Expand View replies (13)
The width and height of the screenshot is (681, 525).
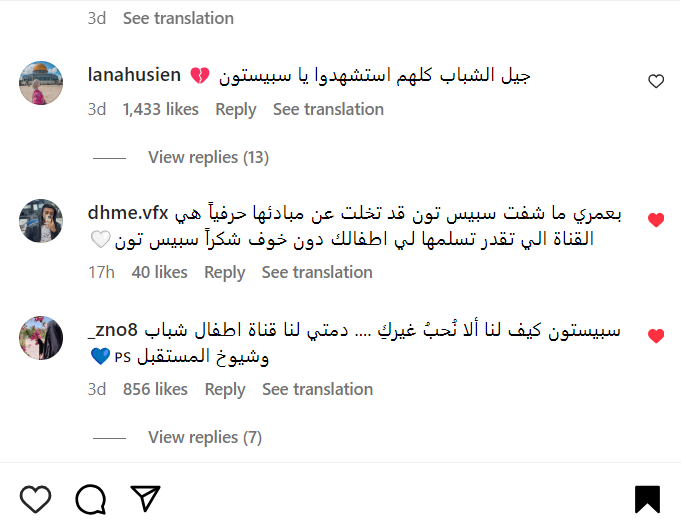click(x=208, y=157)
